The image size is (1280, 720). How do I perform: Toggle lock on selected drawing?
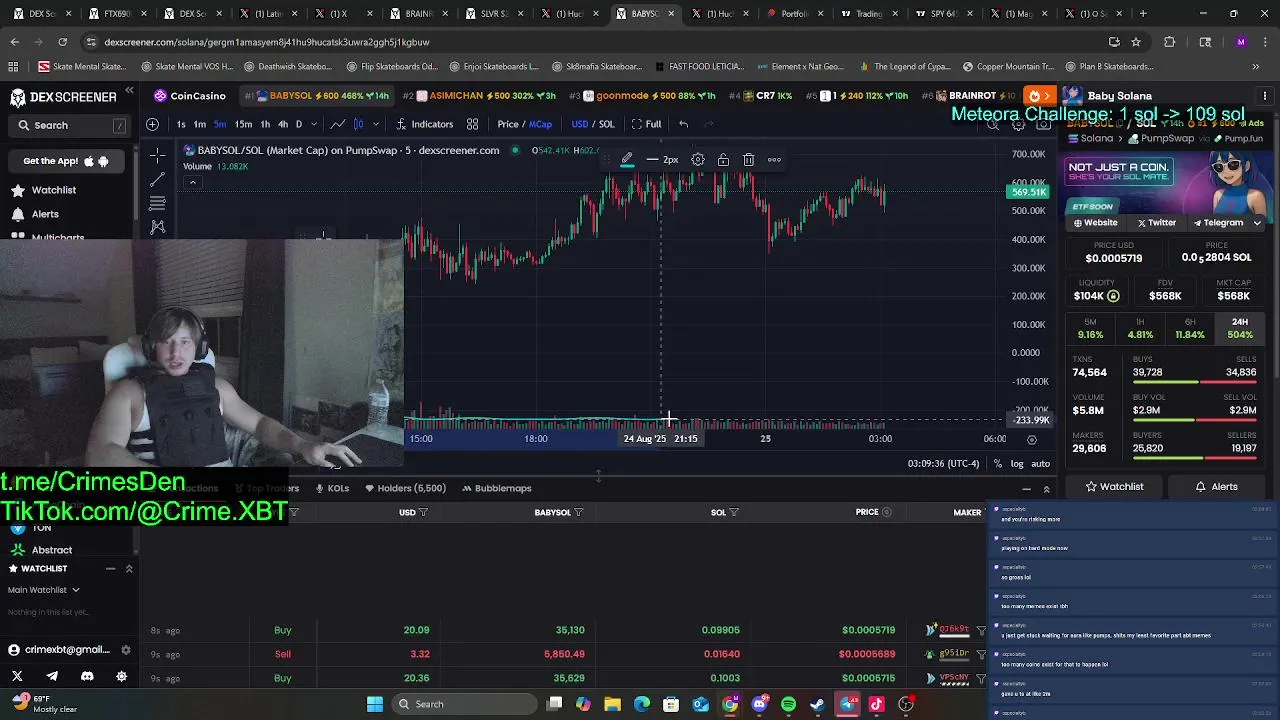[x=723, y=160]
